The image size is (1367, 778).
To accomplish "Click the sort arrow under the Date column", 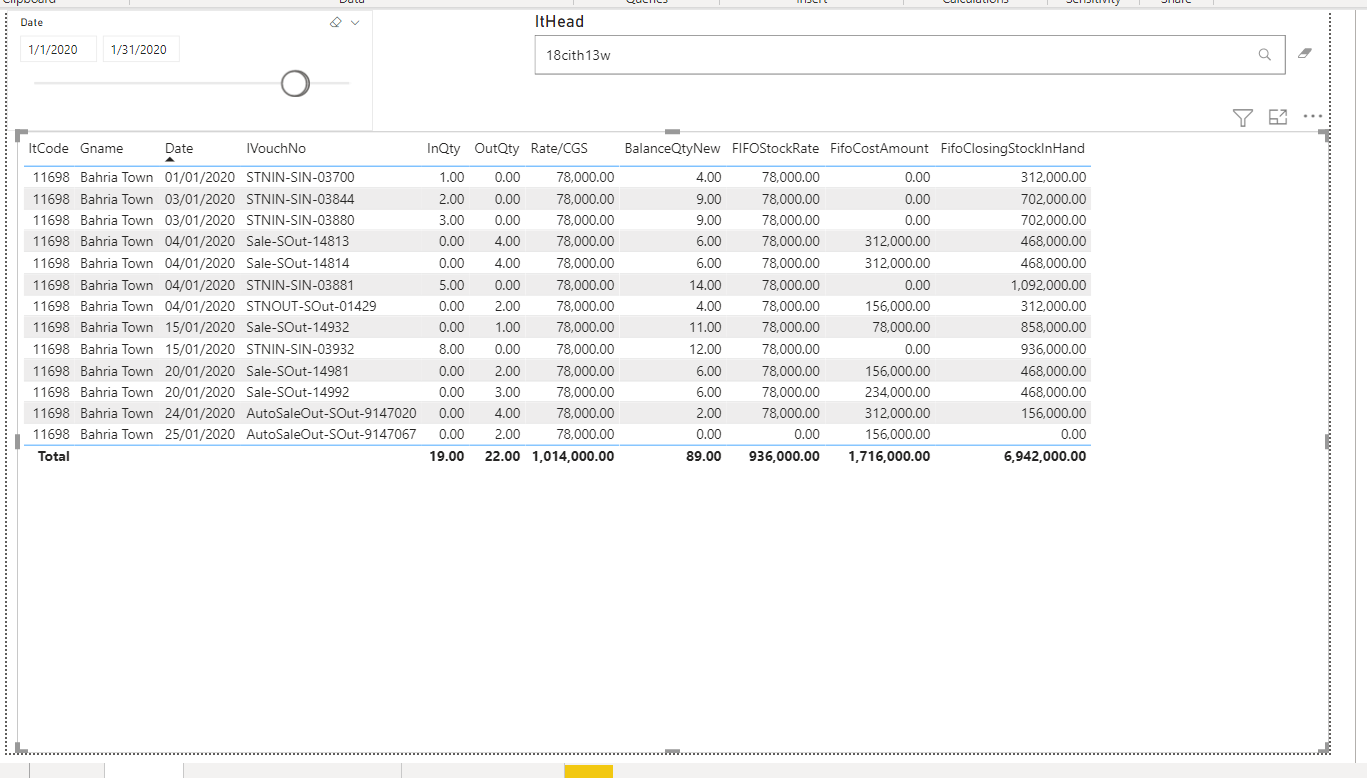I will (x=170, y=159).
